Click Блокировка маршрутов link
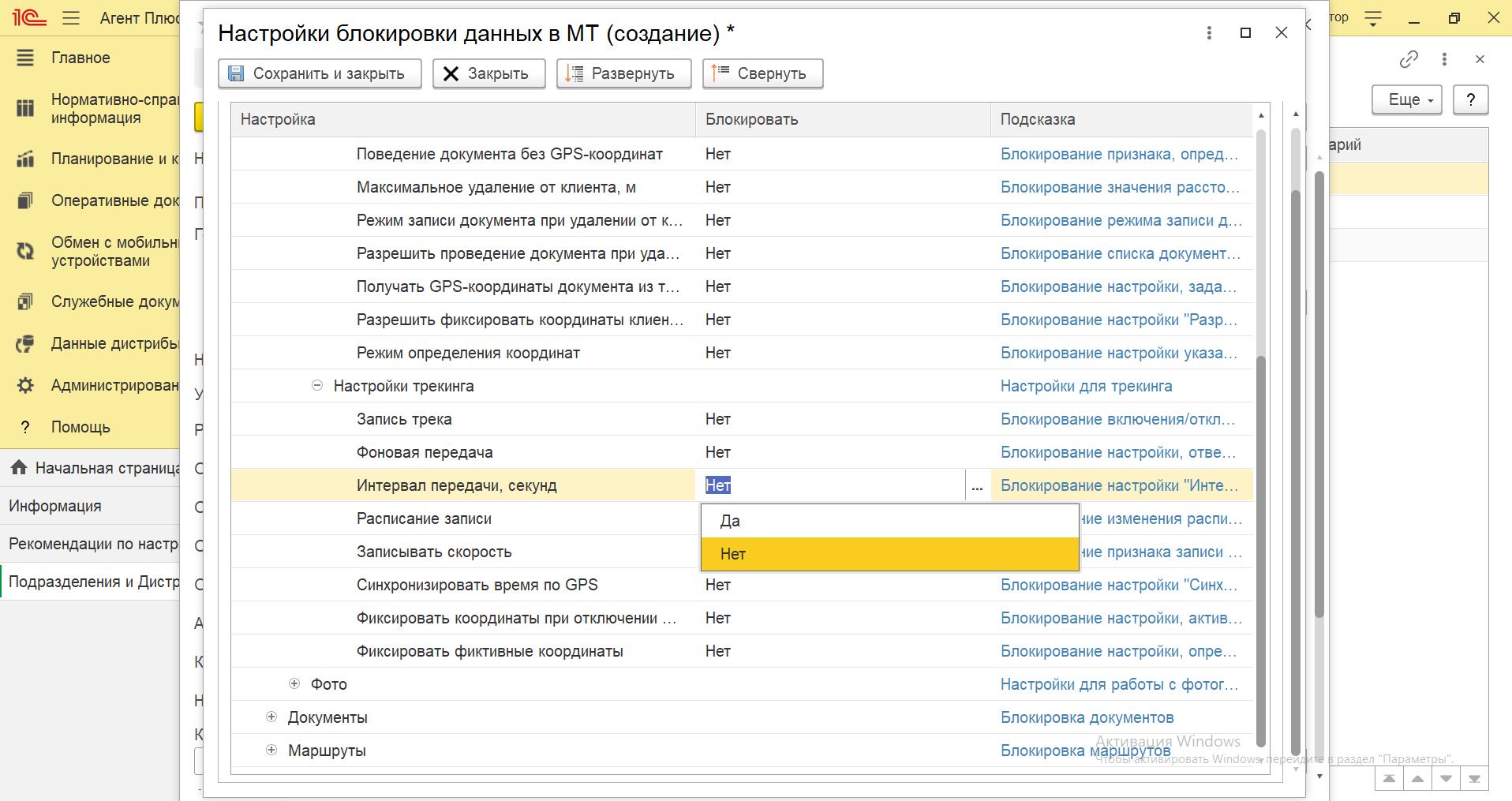 tap(1085, 750)
